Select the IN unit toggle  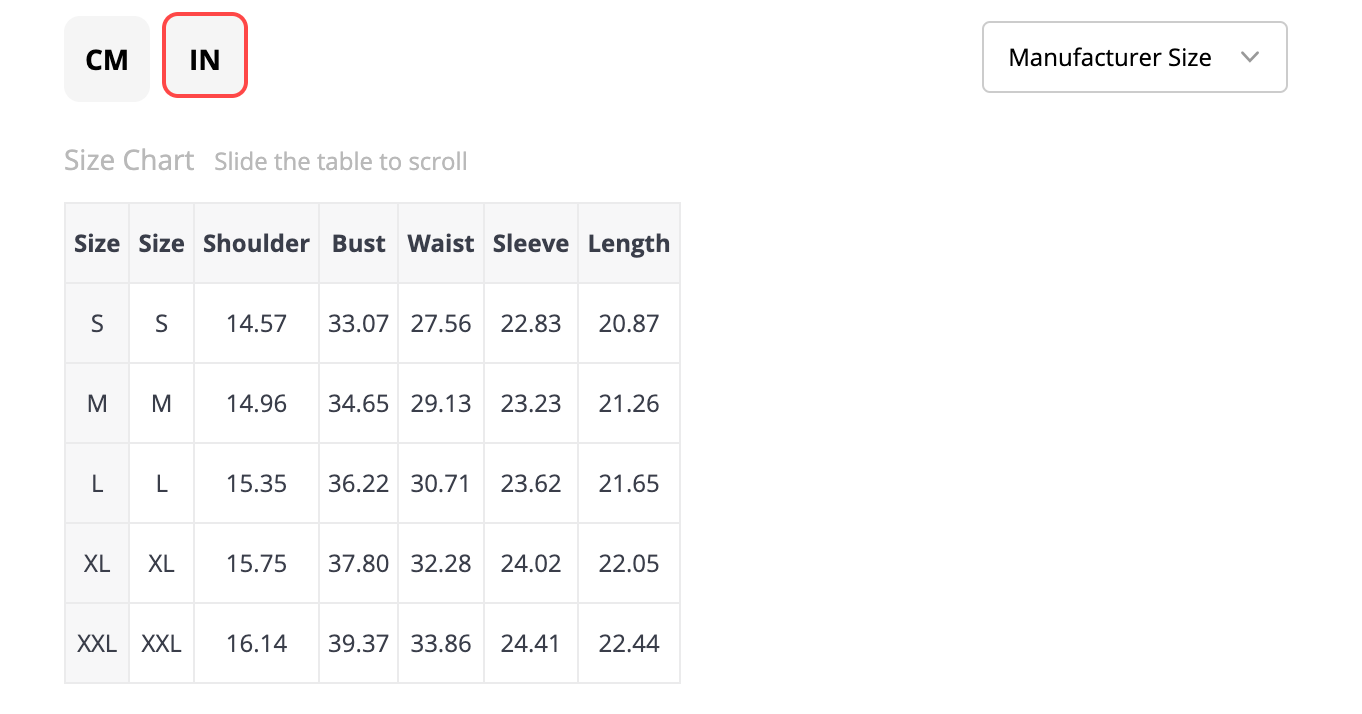pyautogui.click(x=205, y=59)
